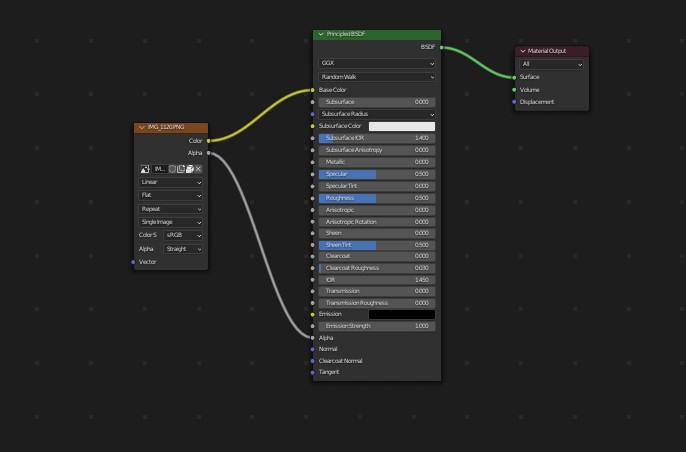Click the image name field IM...
This screenshot has width=686, height=452.
159,169
